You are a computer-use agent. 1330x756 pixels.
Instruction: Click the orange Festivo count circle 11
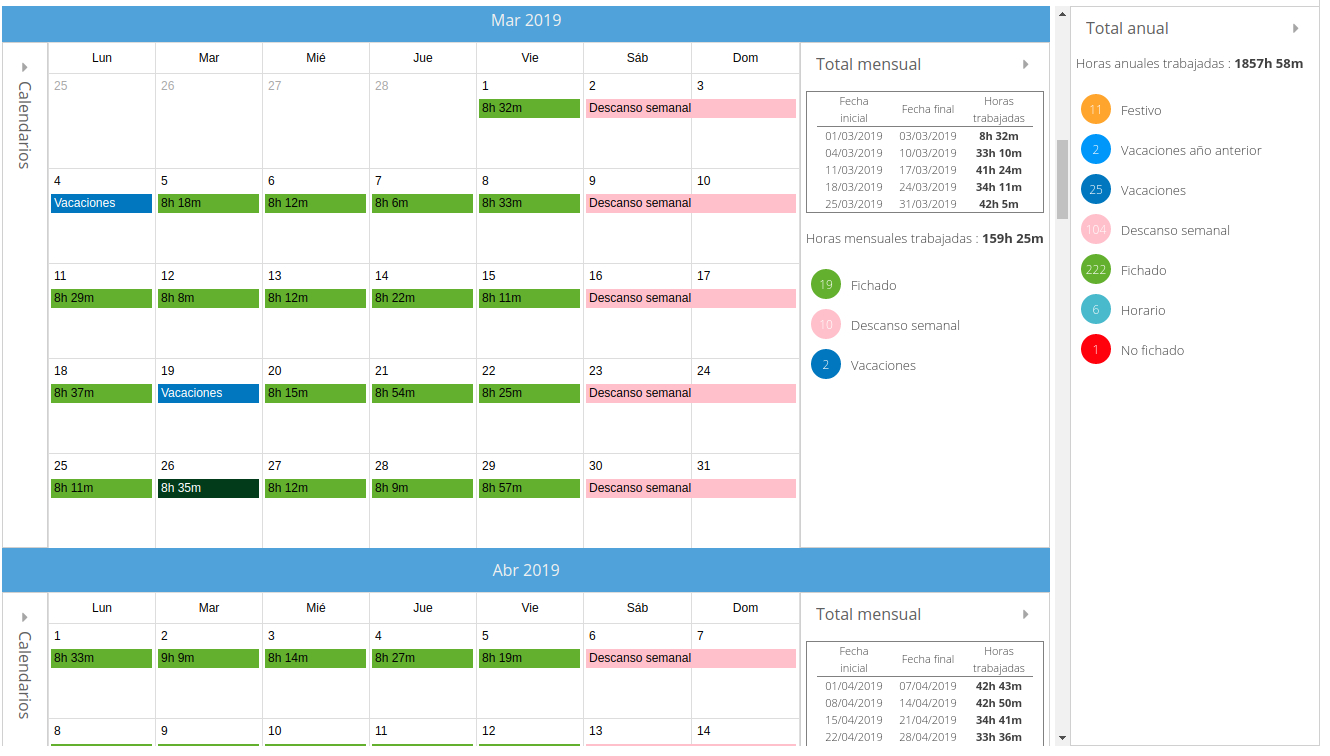tap(1096, 110)
